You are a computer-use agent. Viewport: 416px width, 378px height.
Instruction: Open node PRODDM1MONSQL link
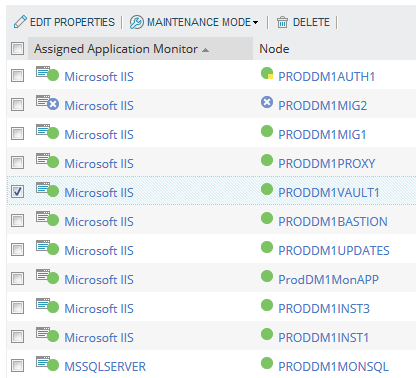(x=334, y=367)
